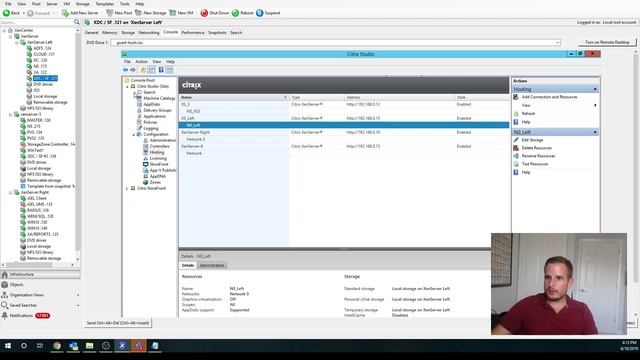This screenshot has width=640, height=360.
Task: Select Machine Catalogs in Studio tree
Action: coord(159,98)
